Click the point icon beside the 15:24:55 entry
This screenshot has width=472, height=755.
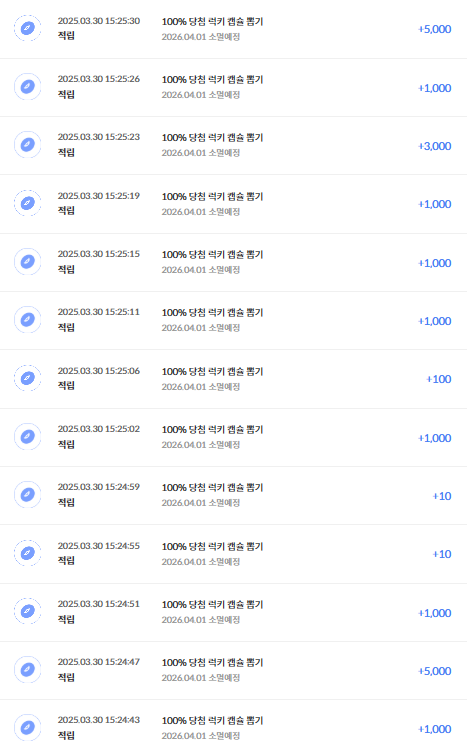pos(27,553)
